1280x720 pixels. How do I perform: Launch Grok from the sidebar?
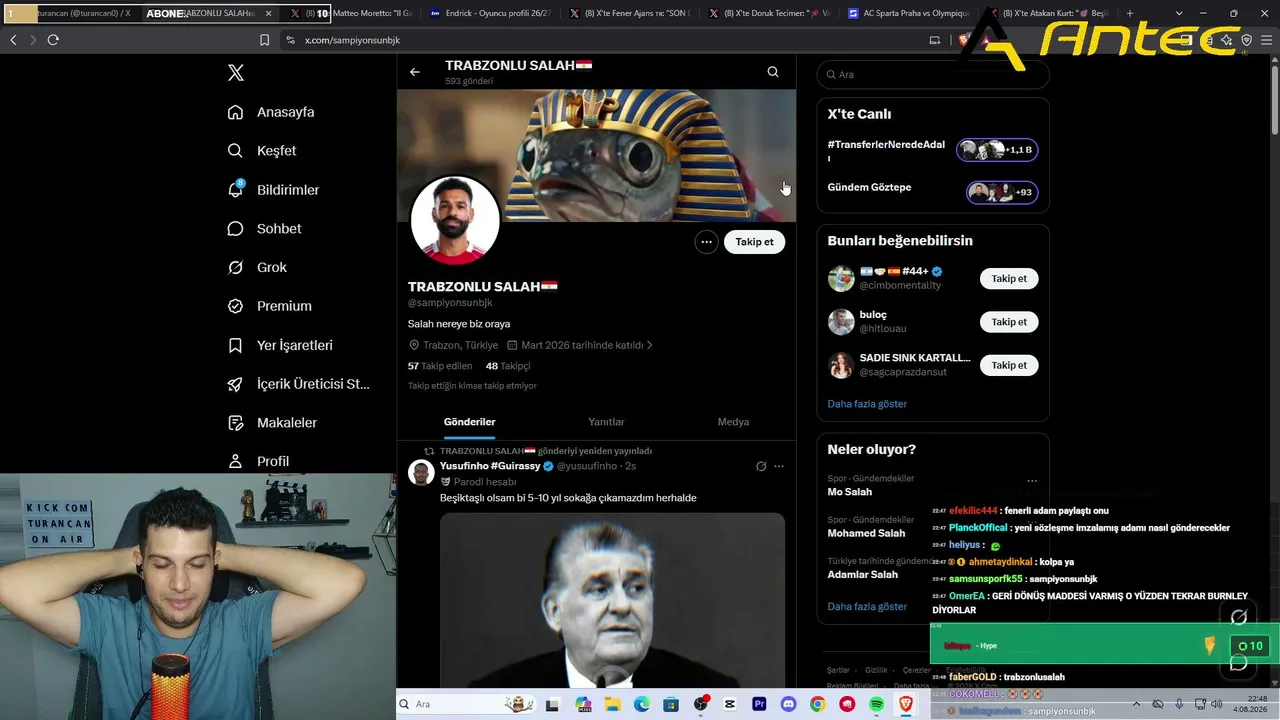pyautogui.click(x=257, y=268)
